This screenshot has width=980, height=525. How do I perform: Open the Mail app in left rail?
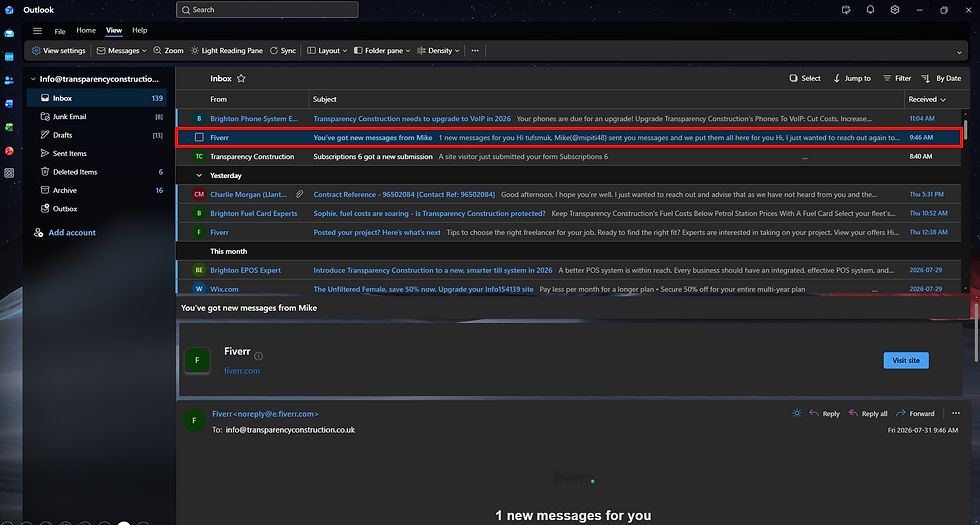point(9,33)
